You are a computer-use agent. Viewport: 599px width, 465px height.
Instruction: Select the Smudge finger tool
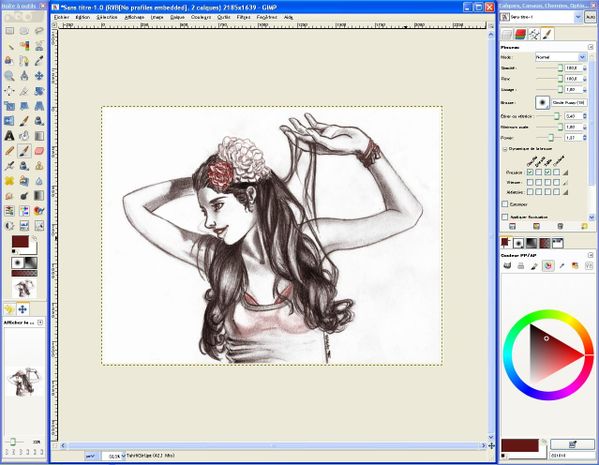click(9, 196)
